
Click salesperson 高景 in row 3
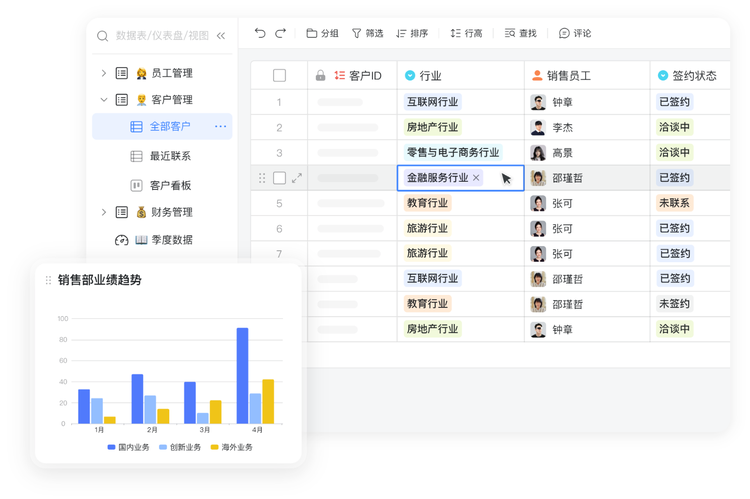pos(551,153)
